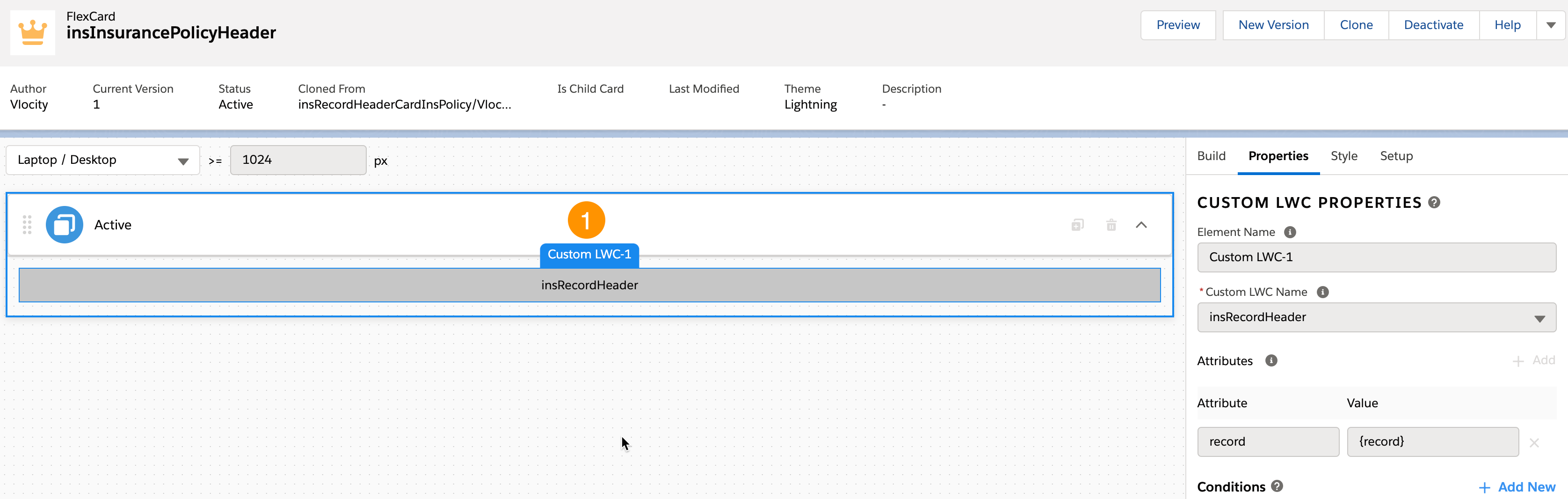Collapse the Active state section
This screenshot has width=1568, height=499.
click(x=1141, y=225)
